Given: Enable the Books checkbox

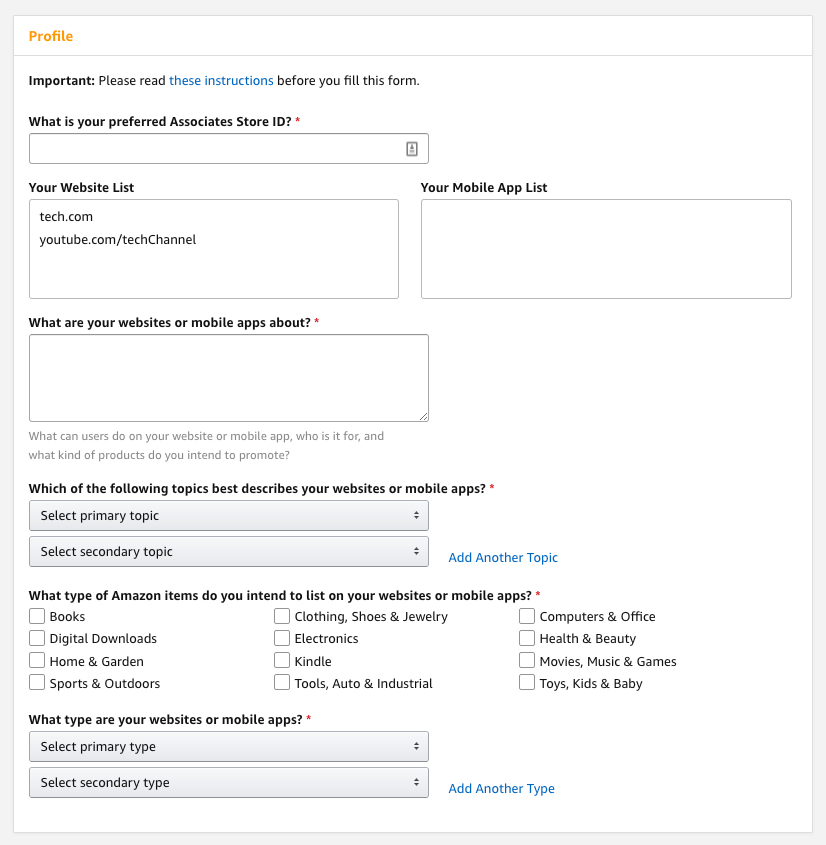Looking at the screenshot, I should pos(37,616).
